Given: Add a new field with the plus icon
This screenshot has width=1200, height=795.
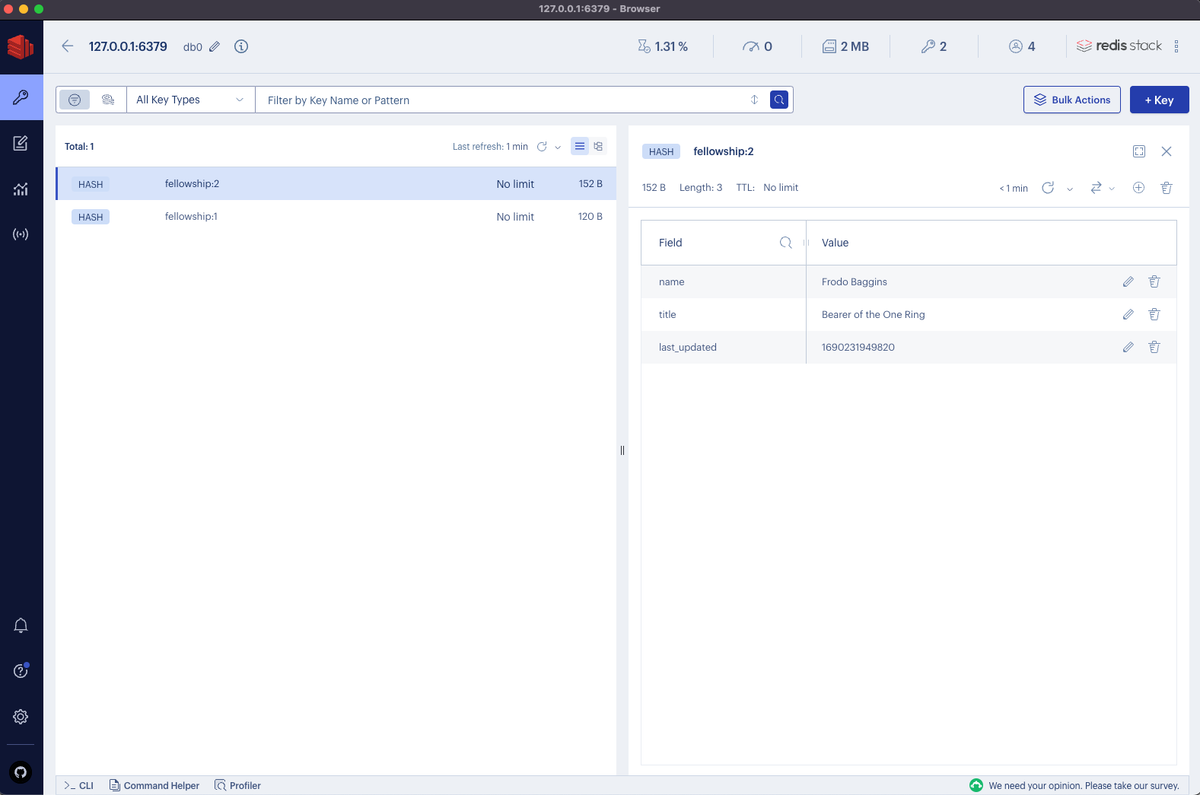Looking at the screenshot, I should [1138, 187].
